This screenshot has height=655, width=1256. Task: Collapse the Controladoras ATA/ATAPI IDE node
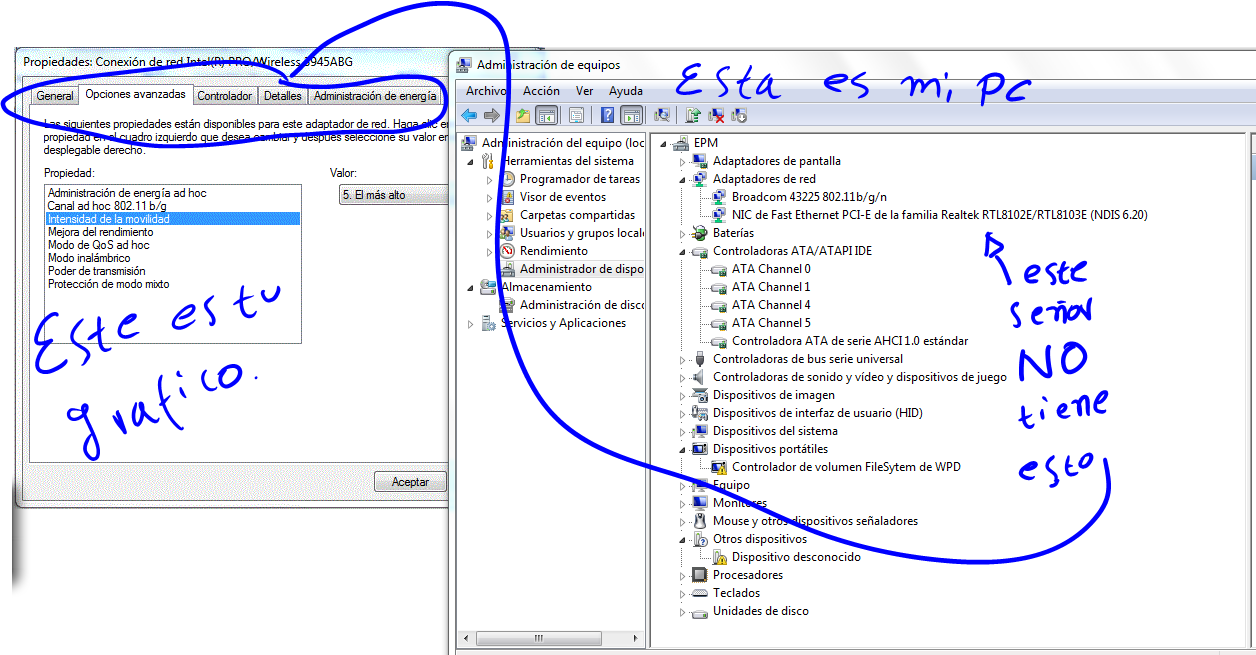click(x=683, y=251)
